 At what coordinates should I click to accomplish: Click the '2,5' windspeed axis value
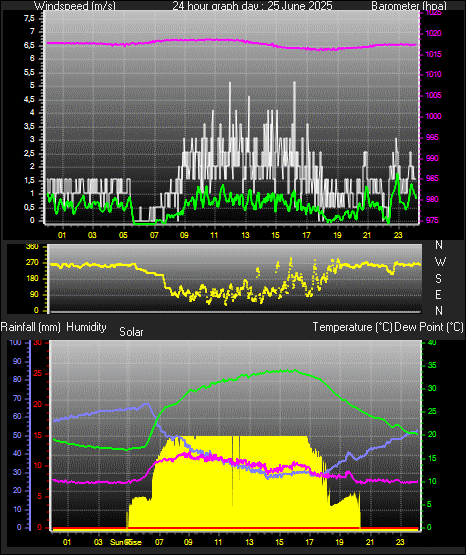[29, 154]
